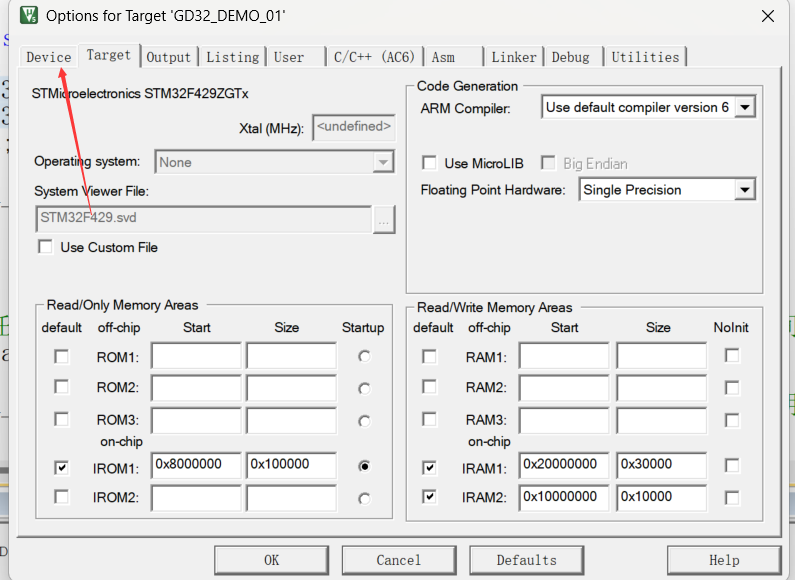The width and height of the screenshot is (795, 580).
Task: Edit IRAM1 Size 0x30000
Action: (662, 465)
